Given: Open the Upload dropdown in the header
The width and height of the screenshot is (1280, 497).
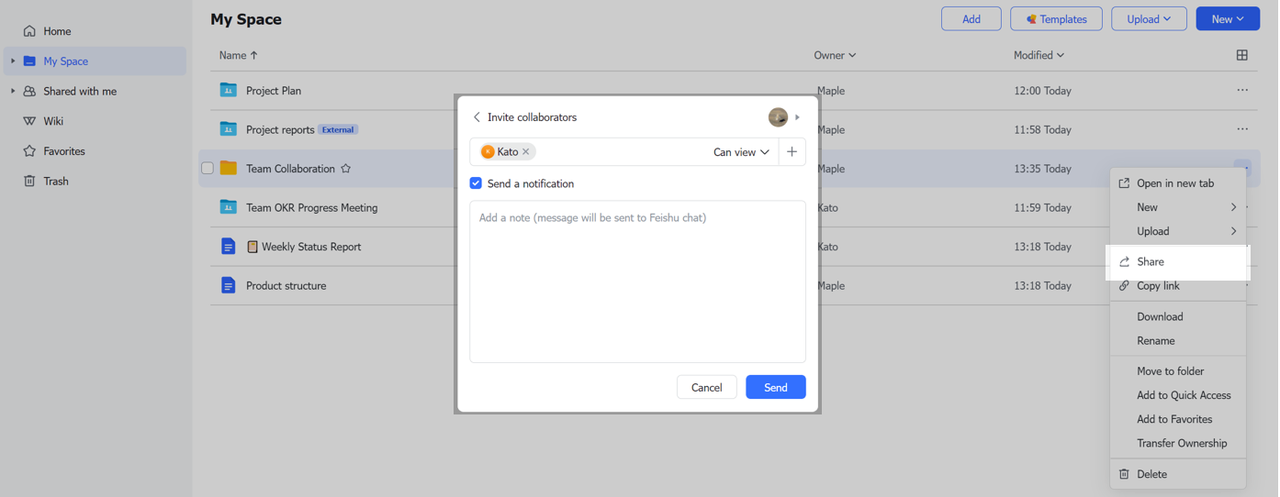Looking at the screenshot, I should tap(1148, 19).
